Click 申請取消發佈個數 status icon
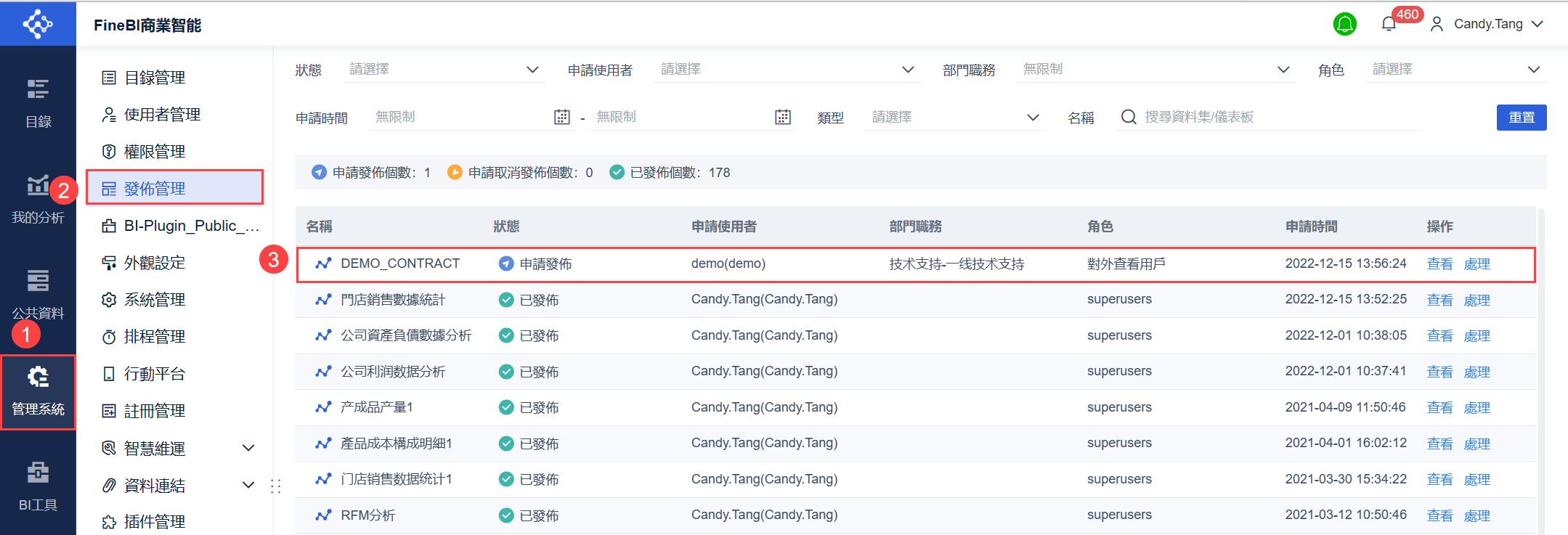The image size is (1568, 535). (455, 172)
